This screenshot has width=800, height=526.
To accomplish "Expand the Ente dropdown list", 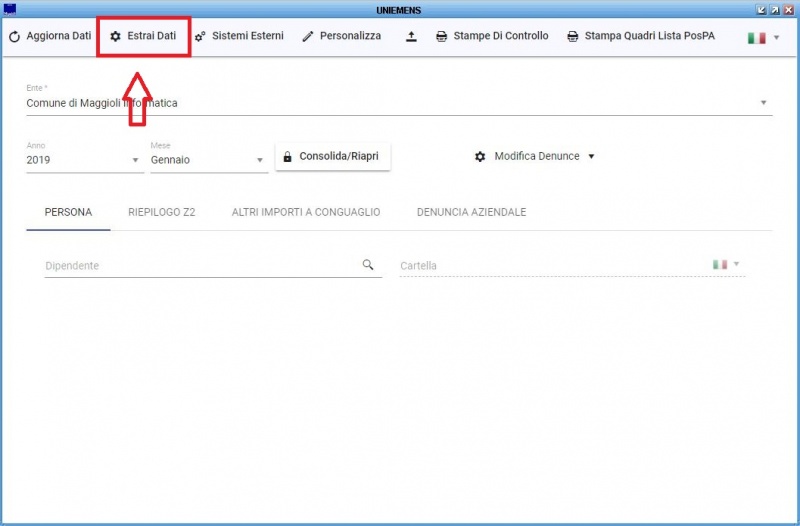I will (763, 103).
